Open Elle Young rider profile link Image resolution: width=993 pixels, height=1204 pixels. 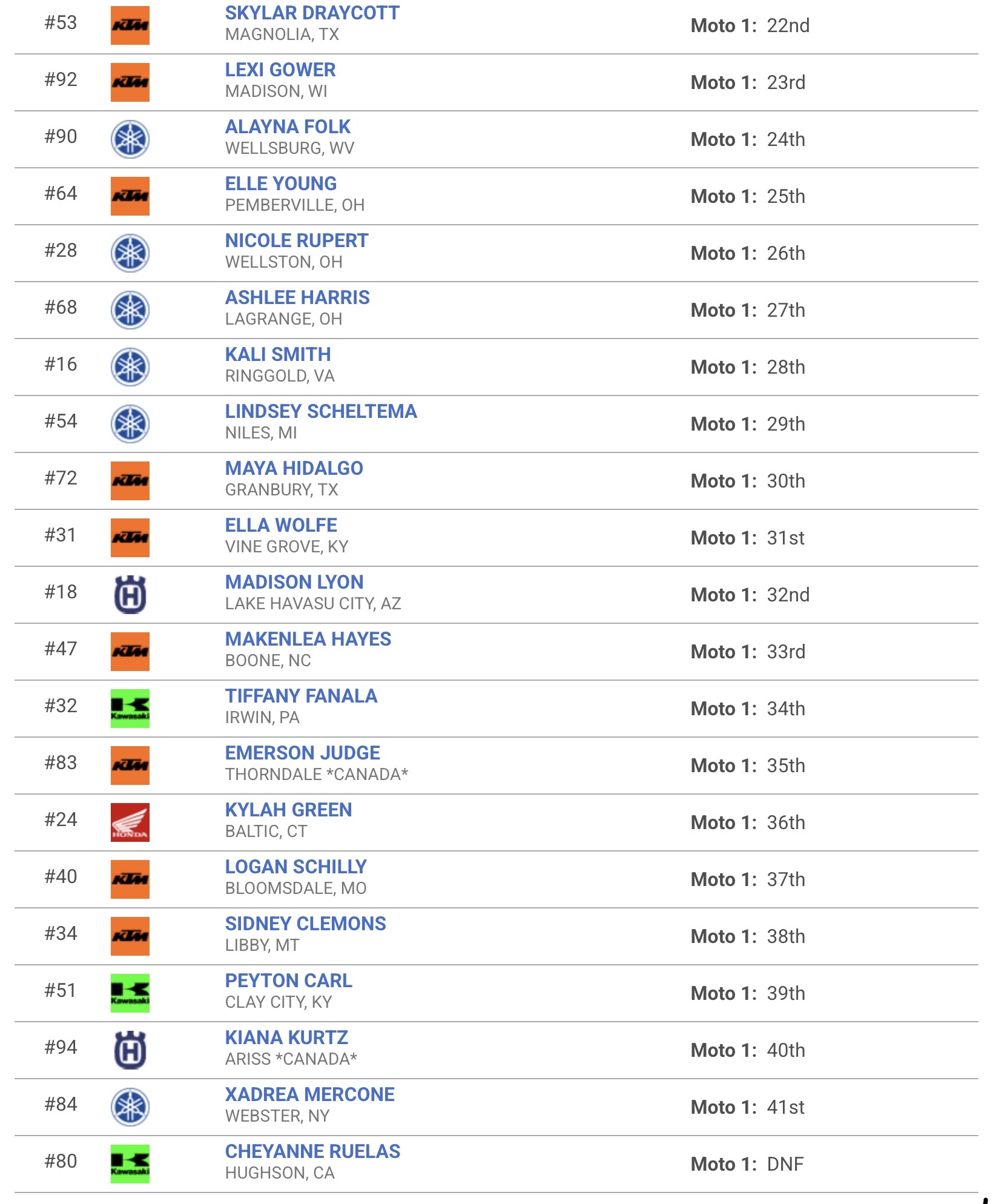point(281,184)
